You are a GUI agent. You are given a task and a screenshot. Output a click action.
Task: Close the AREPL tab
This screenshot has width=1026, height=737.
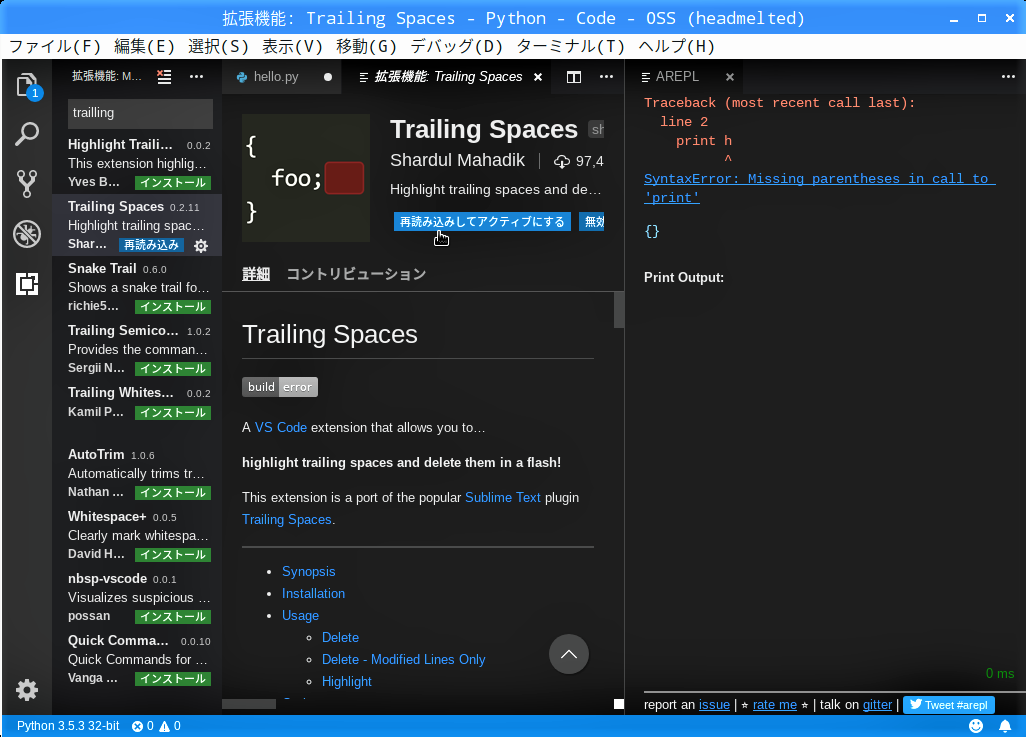click(730, 77)
